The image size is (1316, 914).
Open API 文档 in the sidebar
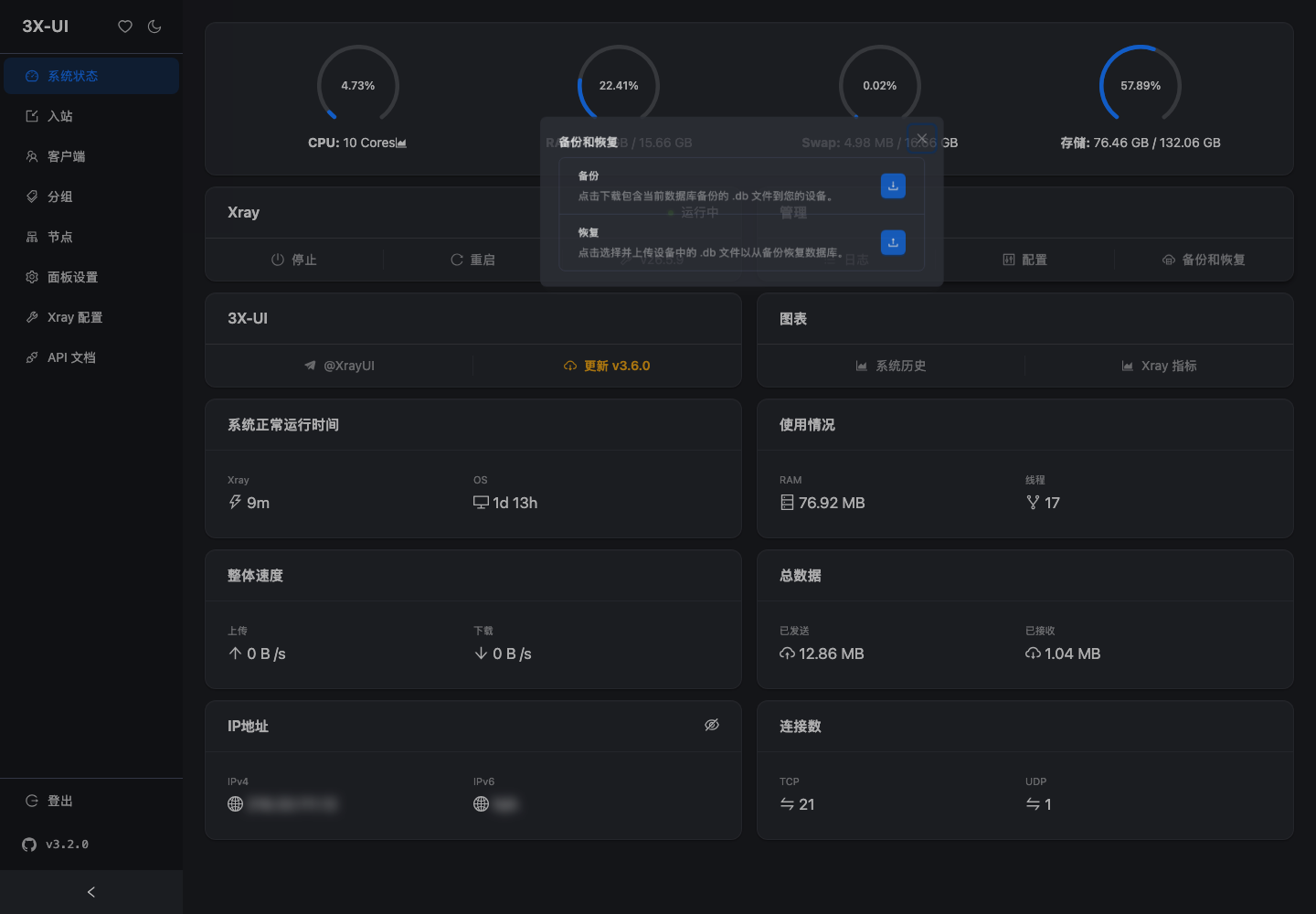[91, 357]
